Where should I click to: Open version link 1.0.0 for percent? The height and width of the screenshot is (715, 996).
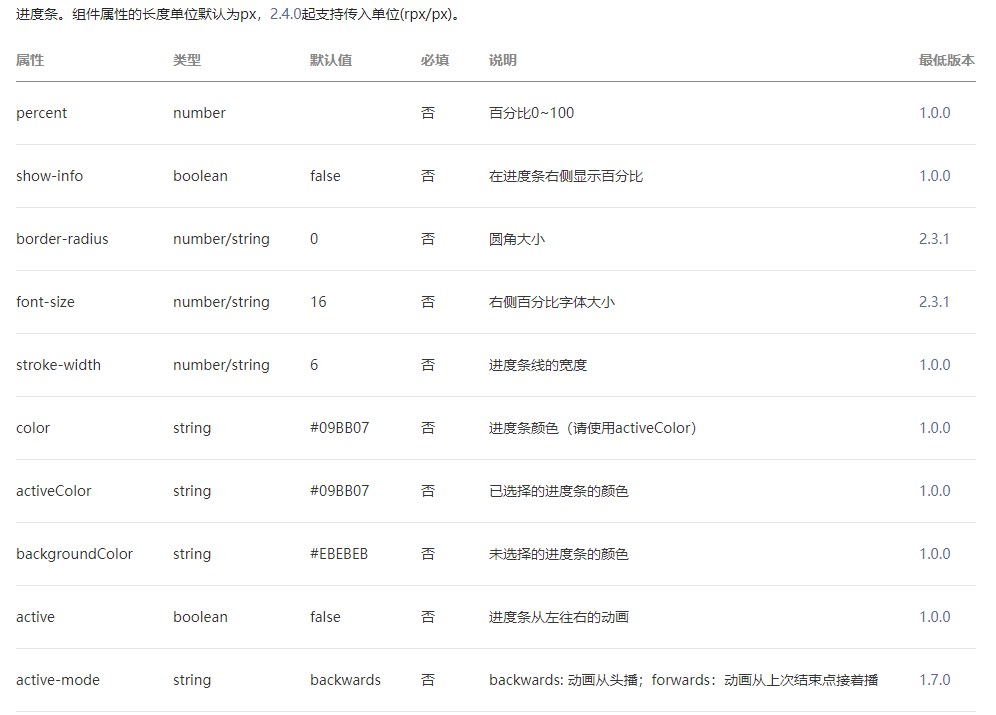(x=934, y=112)
